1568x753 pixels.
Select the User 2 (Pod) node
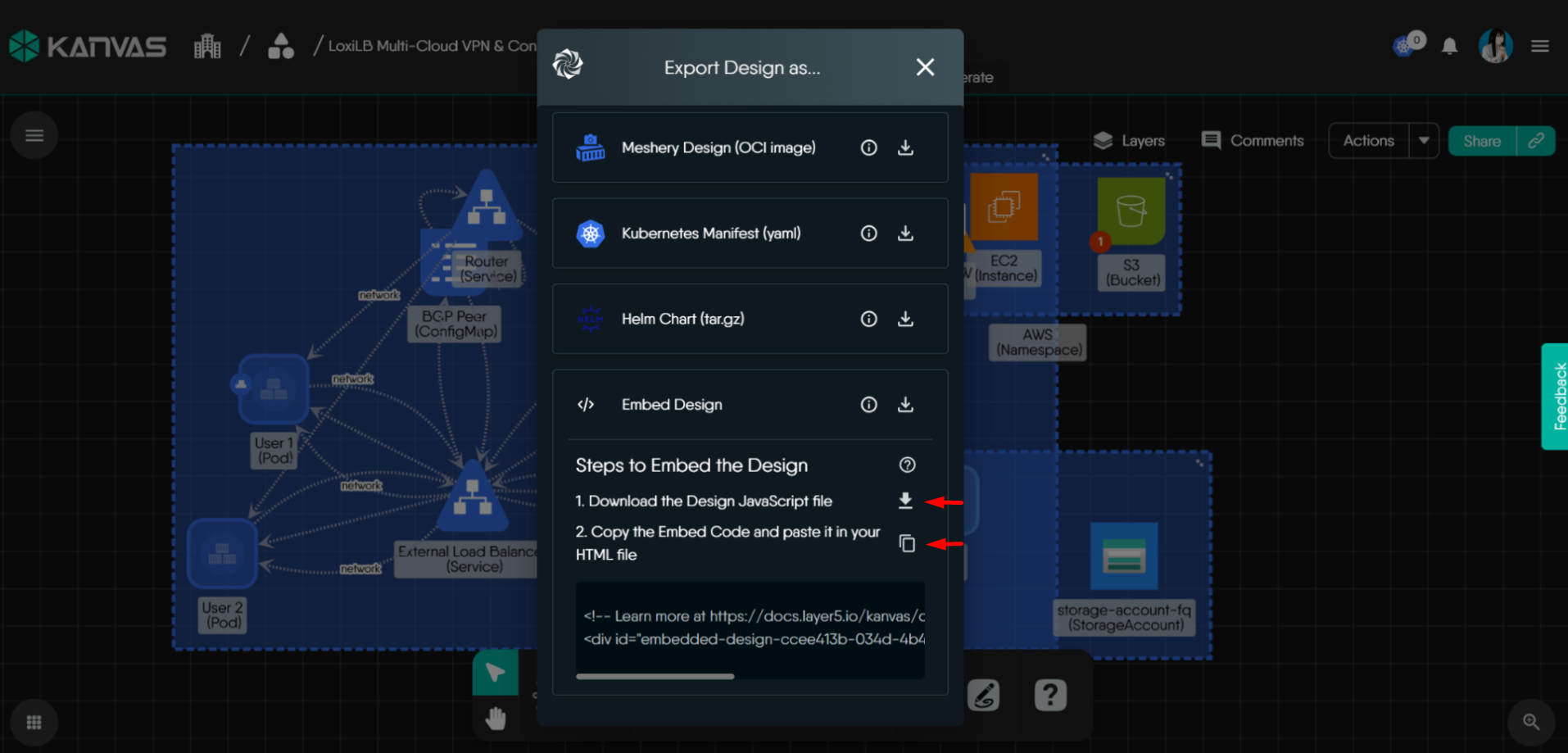pos(222,554)
